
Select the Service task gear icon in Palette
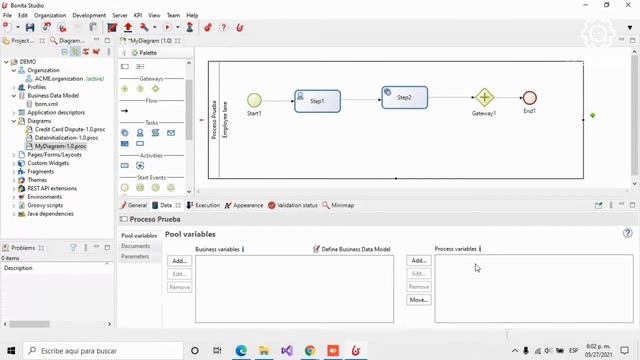pyautogui.click(x=125, y=133)
